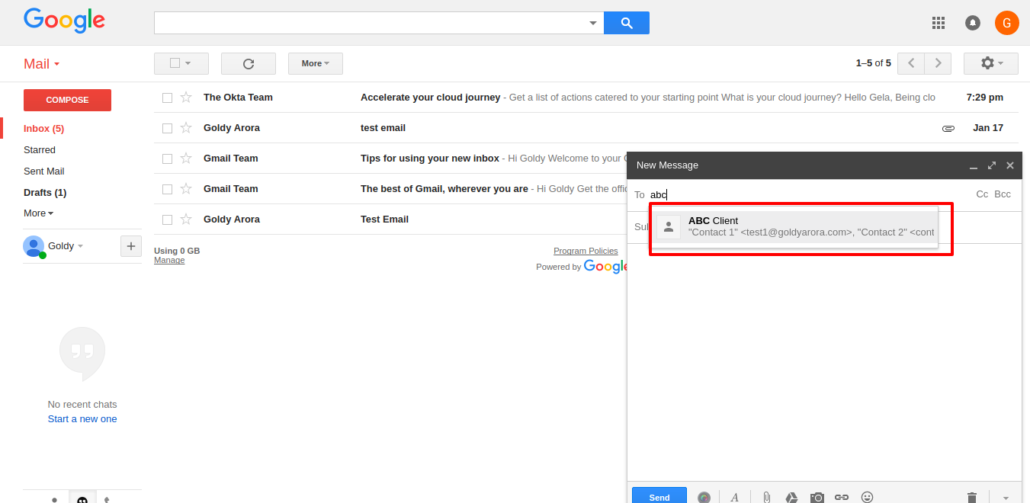
Task: Tick checkbox for The Okta Team email
Action: click(x=168, y=98)
